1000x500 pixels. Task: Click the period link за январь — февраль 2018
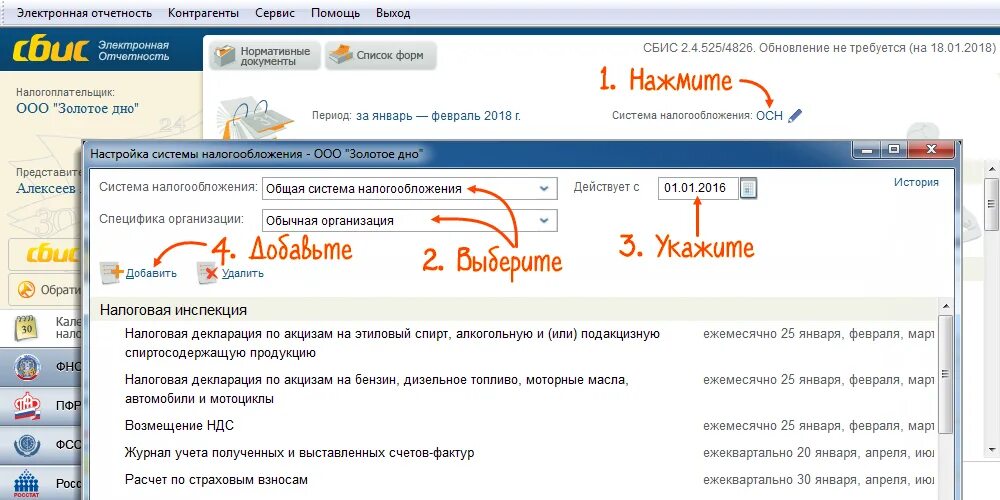pos(438,116)
